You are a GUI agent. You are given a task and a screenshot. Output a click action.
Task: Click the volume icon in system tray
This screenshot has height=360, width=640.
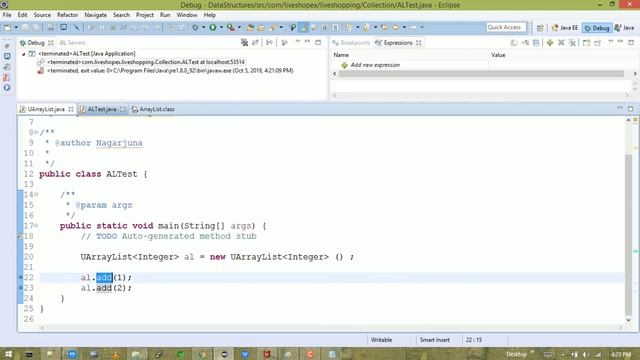tap(585, 354)
